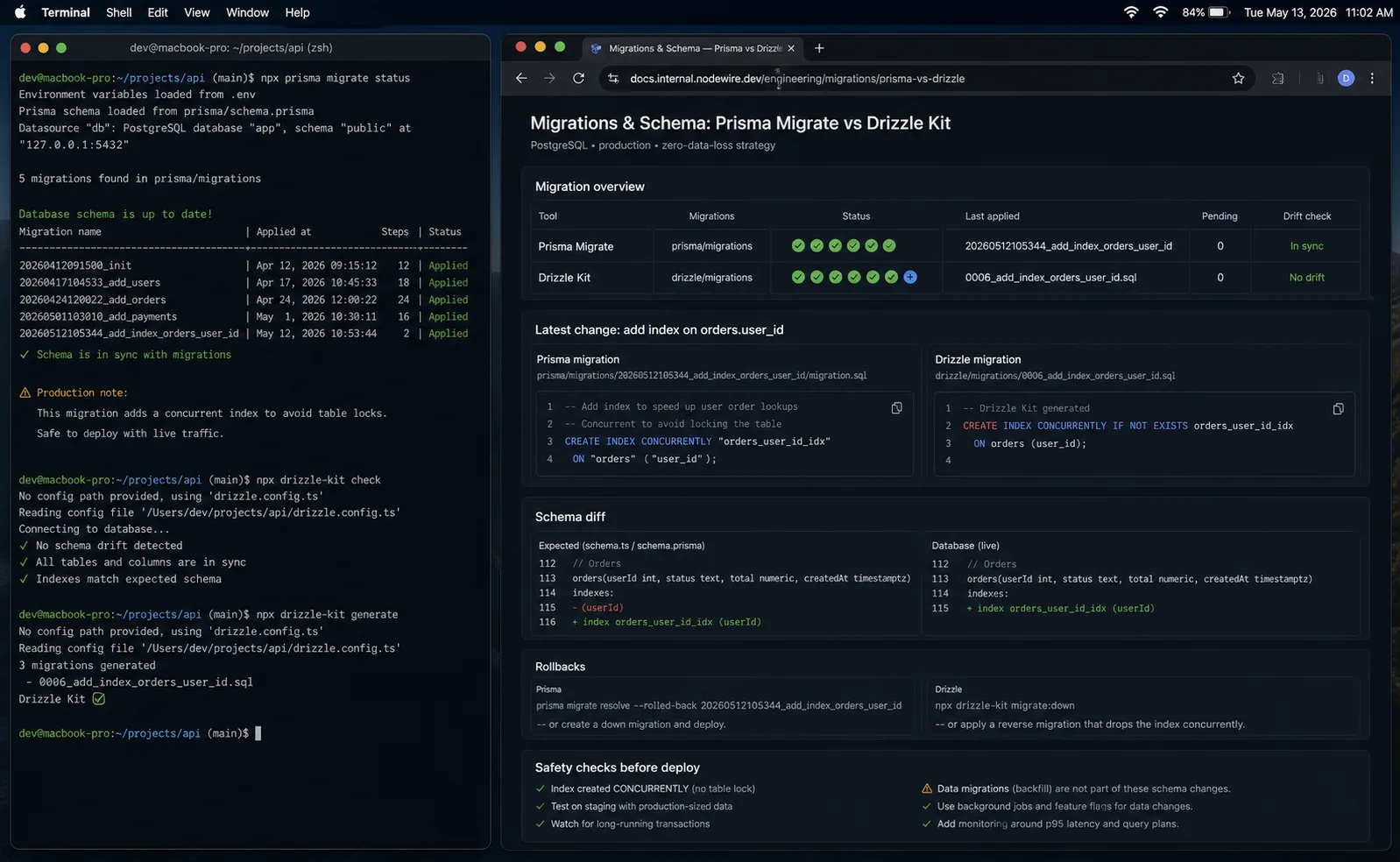Click the prisma migrate resolve rollback command
The image size is (1400, 862).
coord(718,705)
